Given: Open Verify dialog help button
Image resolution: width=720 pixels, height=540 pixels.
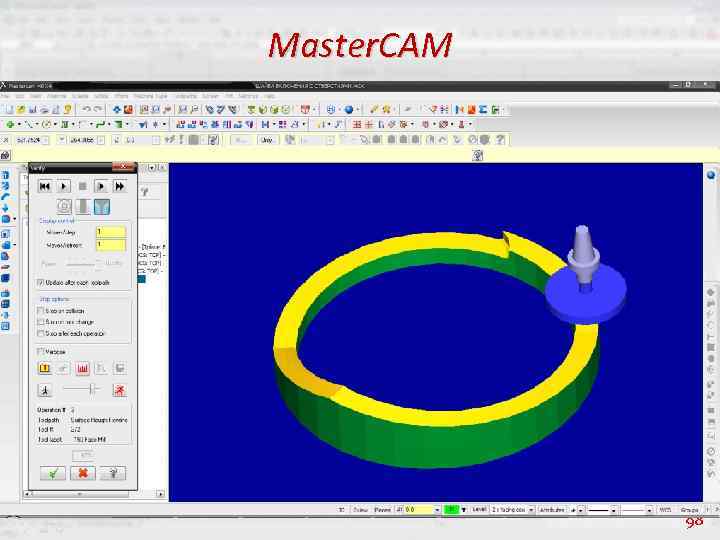Looking at the screenshot, I should point(113,473).
